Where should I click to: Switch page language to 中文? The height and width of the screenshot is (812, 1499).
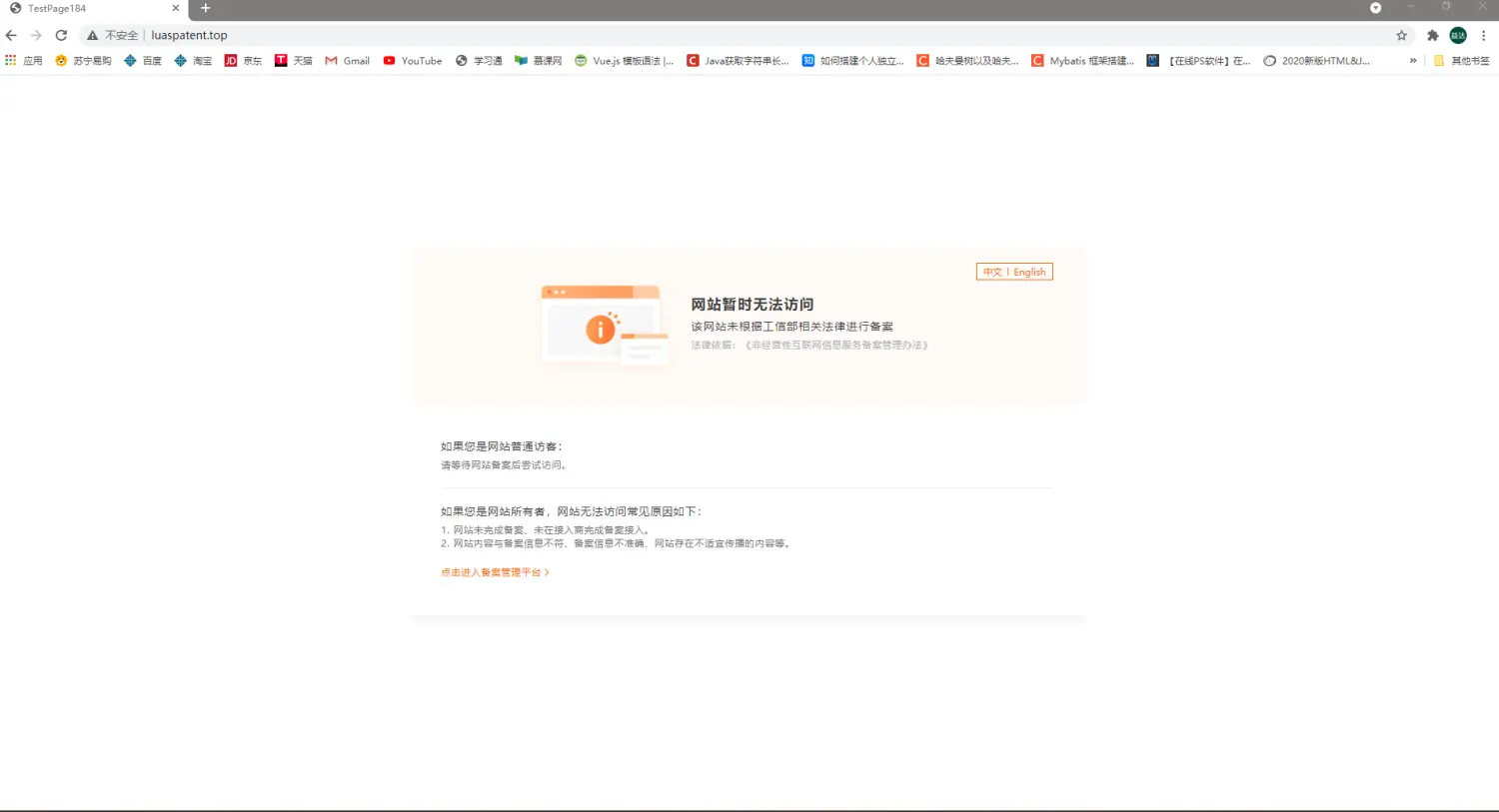click(x=992, y=272)
